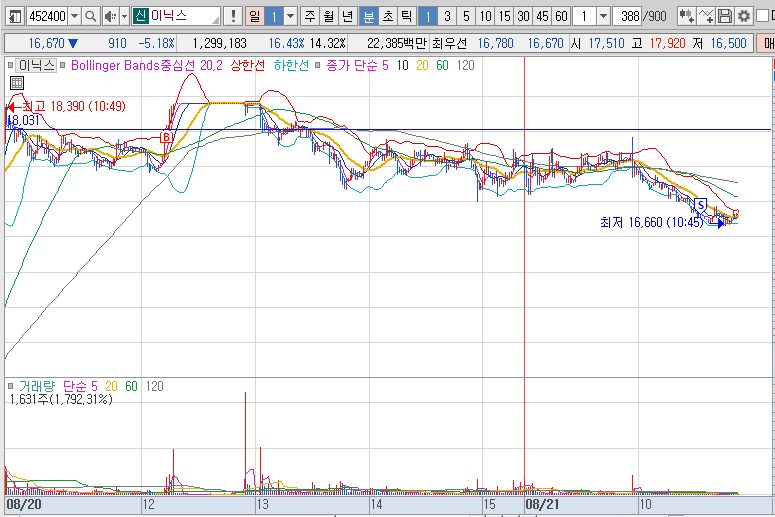This screenshot has width=775, height=517.
Task: Click the 하한선 lower band legend
Action: click(x=291, y=65)
